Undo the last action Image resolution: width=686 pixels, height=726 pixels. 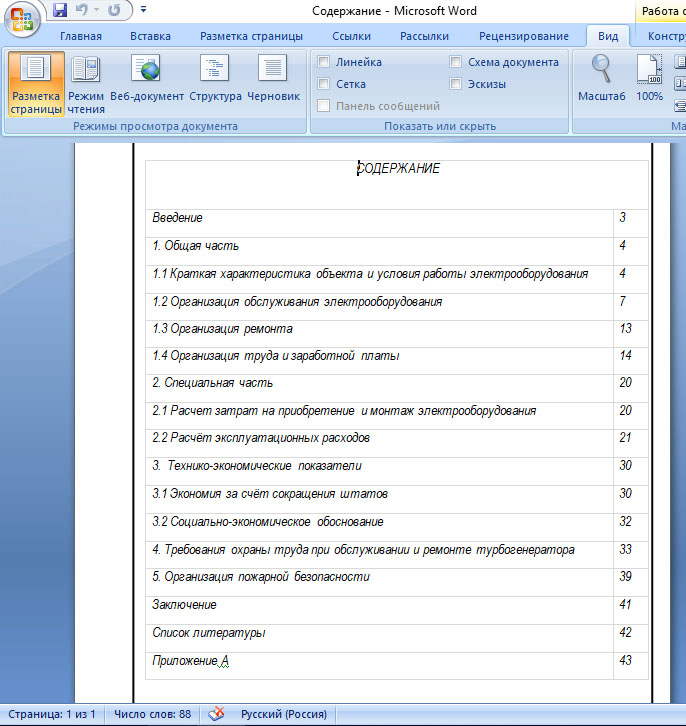point(81,10)
